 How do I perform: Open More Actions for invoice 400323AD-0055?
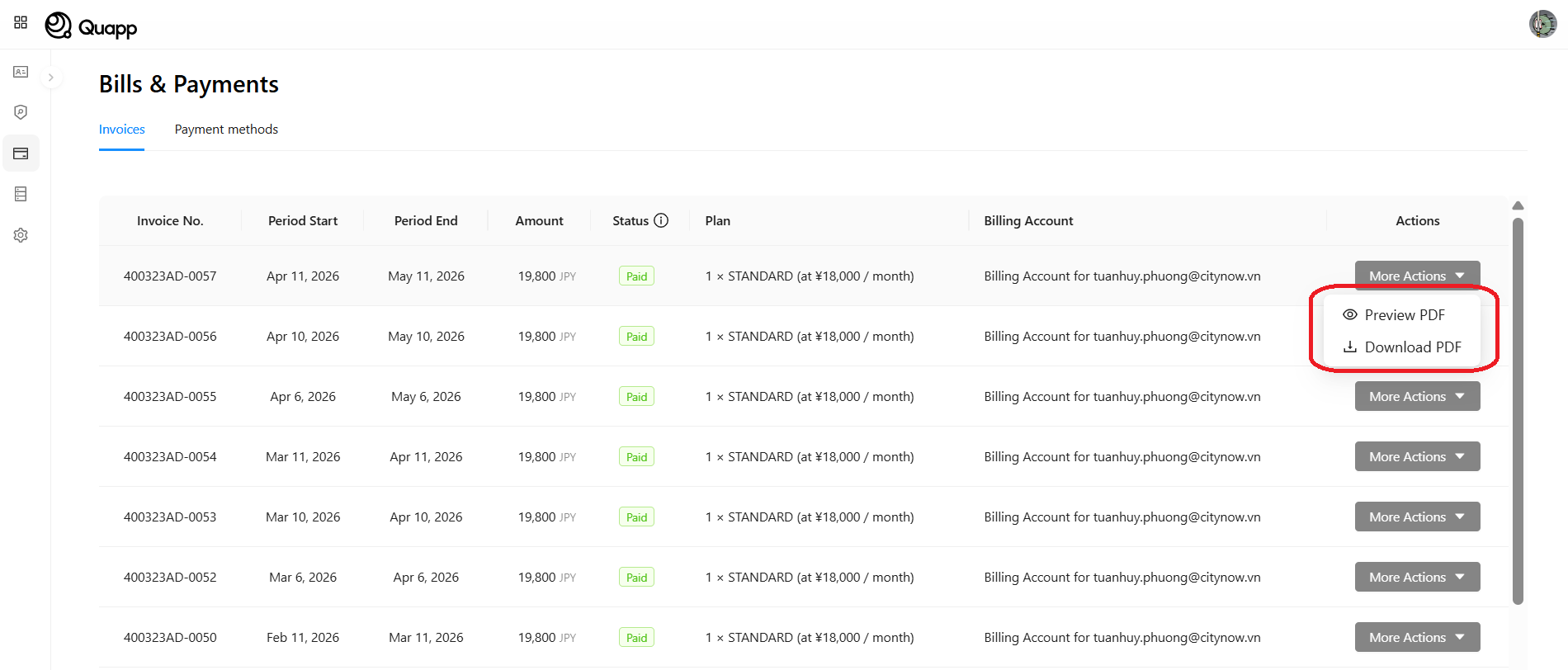[1417, 396]
